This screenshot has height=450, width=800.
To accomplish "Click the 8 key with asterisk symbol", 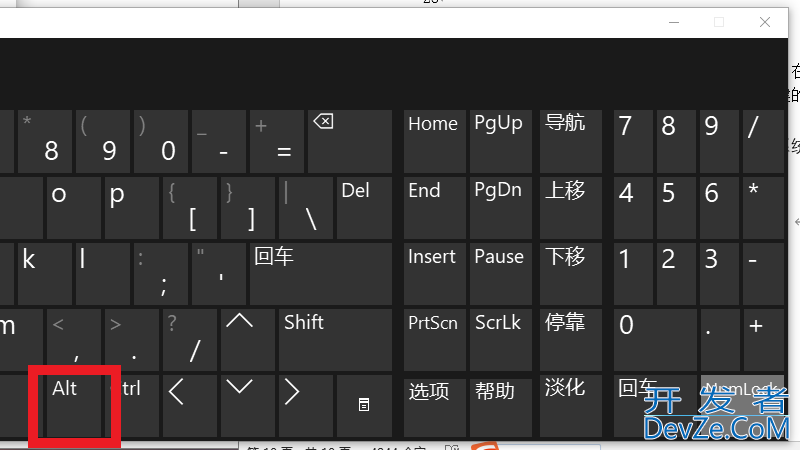I will point(45,142).
